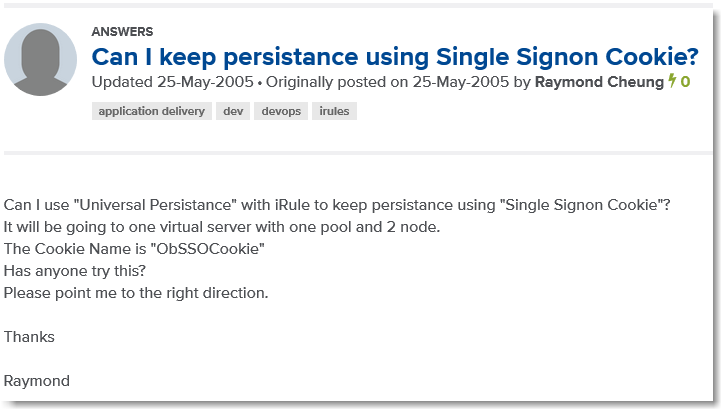Click the green lightning bolt kudos icon
Screen dimensions: 721x409
pos(672,82)
